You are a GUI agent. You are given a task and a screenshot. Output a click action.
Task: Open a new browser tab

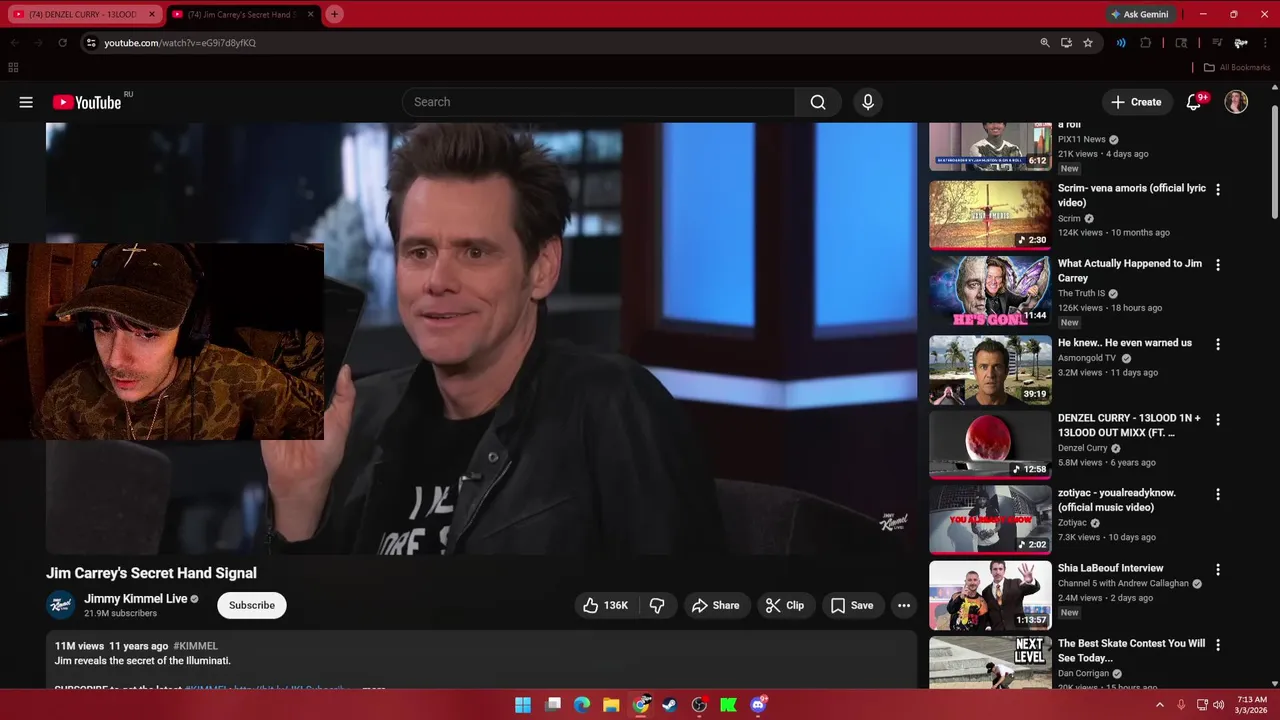click(x=334, y=14)
